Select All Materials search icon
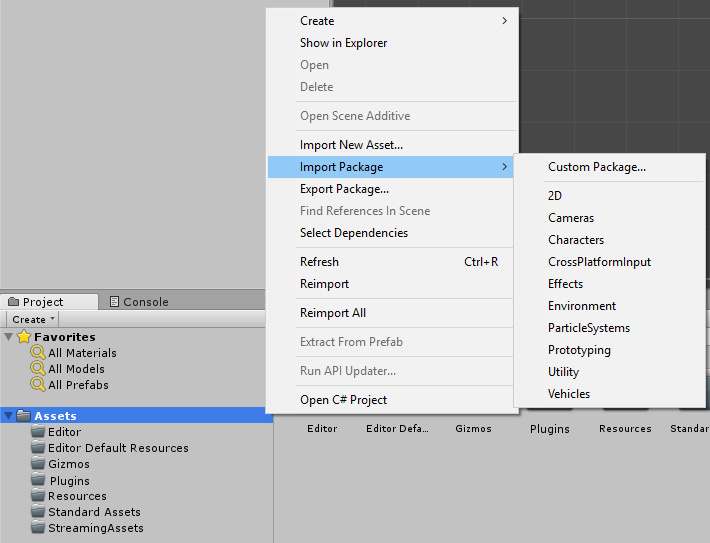 tap(38, 353)
